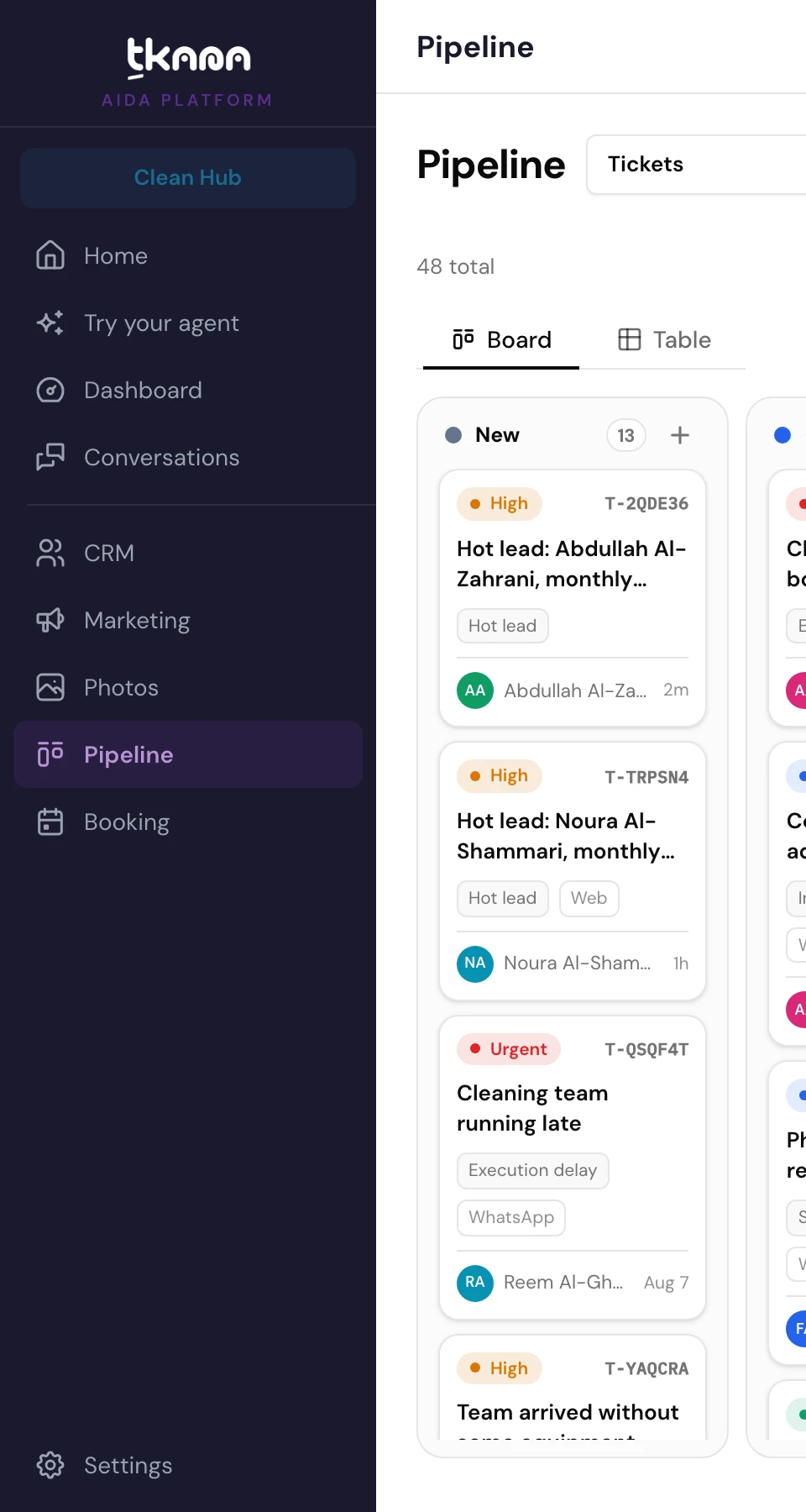The width and height of the screenshot is (806, 1512).
Task: Open the Booking menu item label
Action: [127, 822]
